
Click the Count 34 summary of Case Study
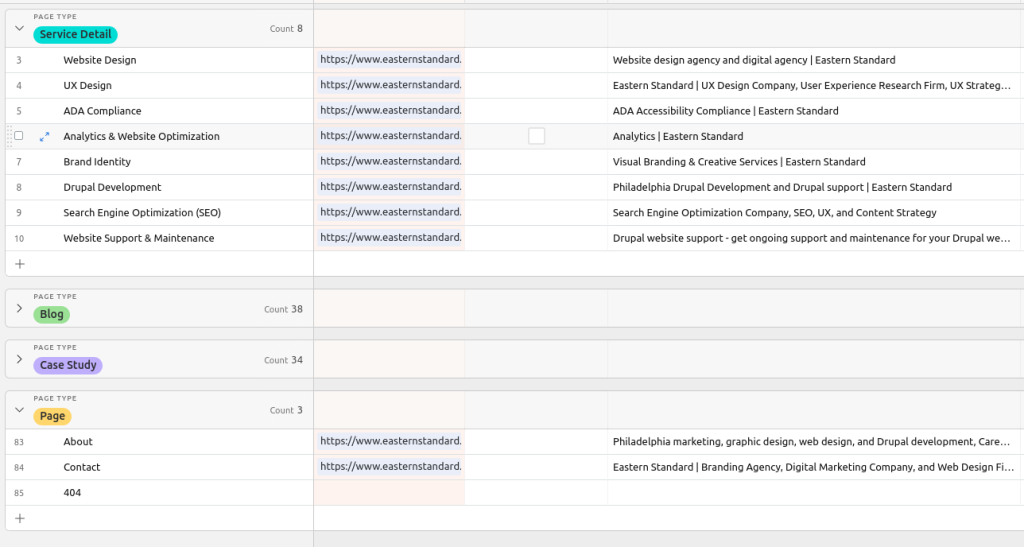[283, 360]
